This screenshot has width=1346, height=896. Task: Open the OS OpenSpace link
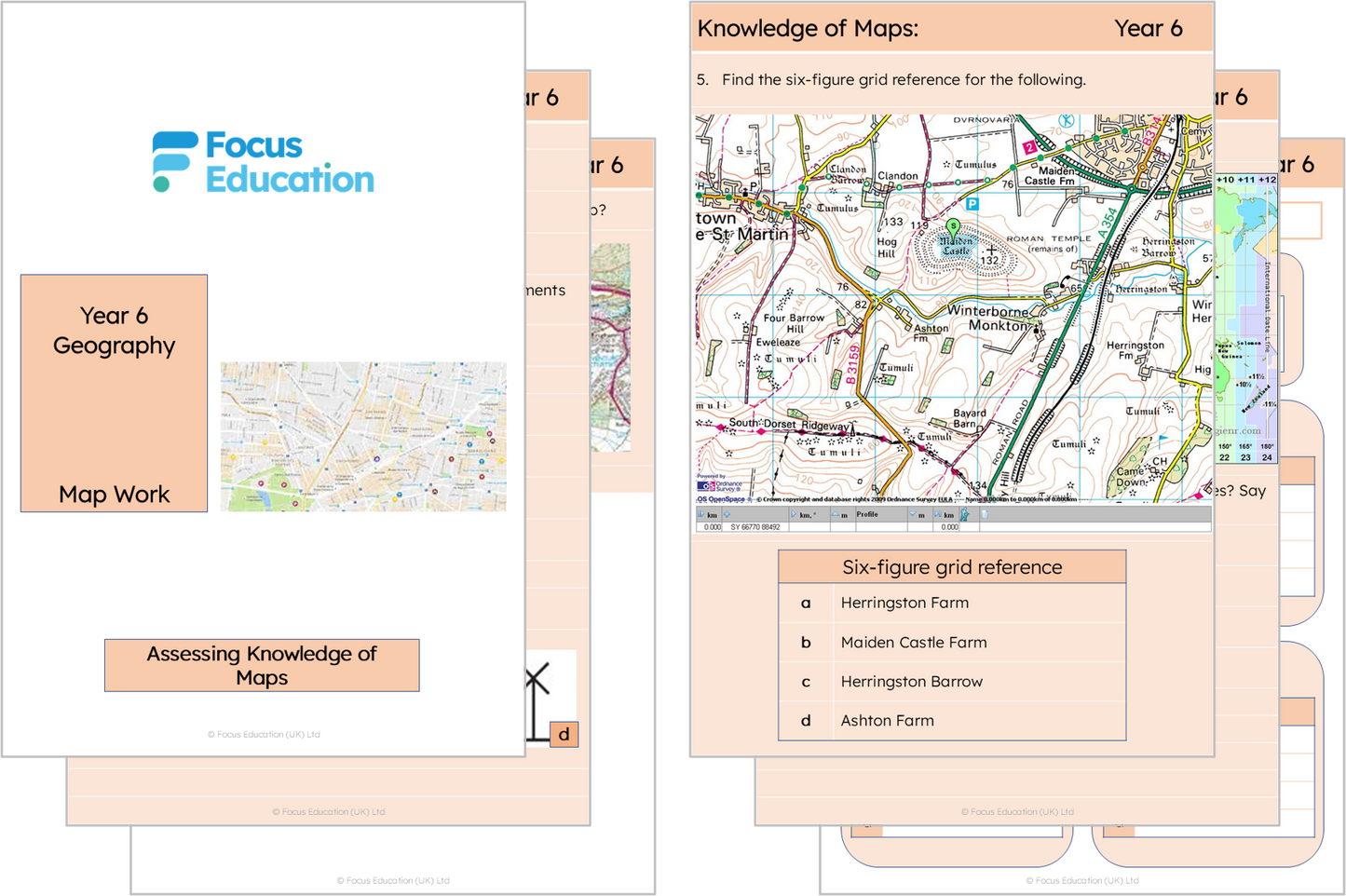pyautogui.click(x=719, y=499)
